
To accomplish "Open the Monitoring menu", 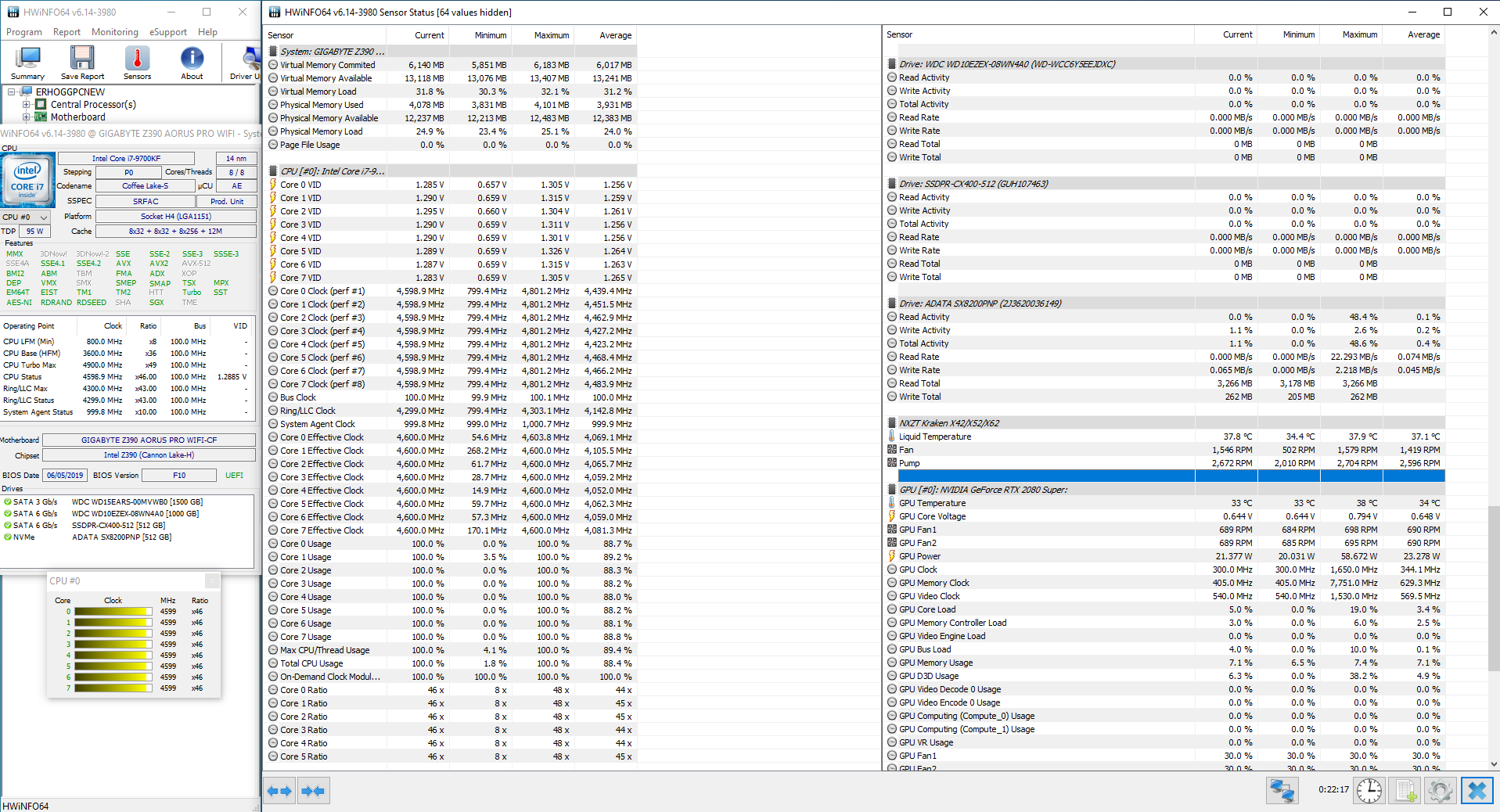I will click(x=115, y=32).
